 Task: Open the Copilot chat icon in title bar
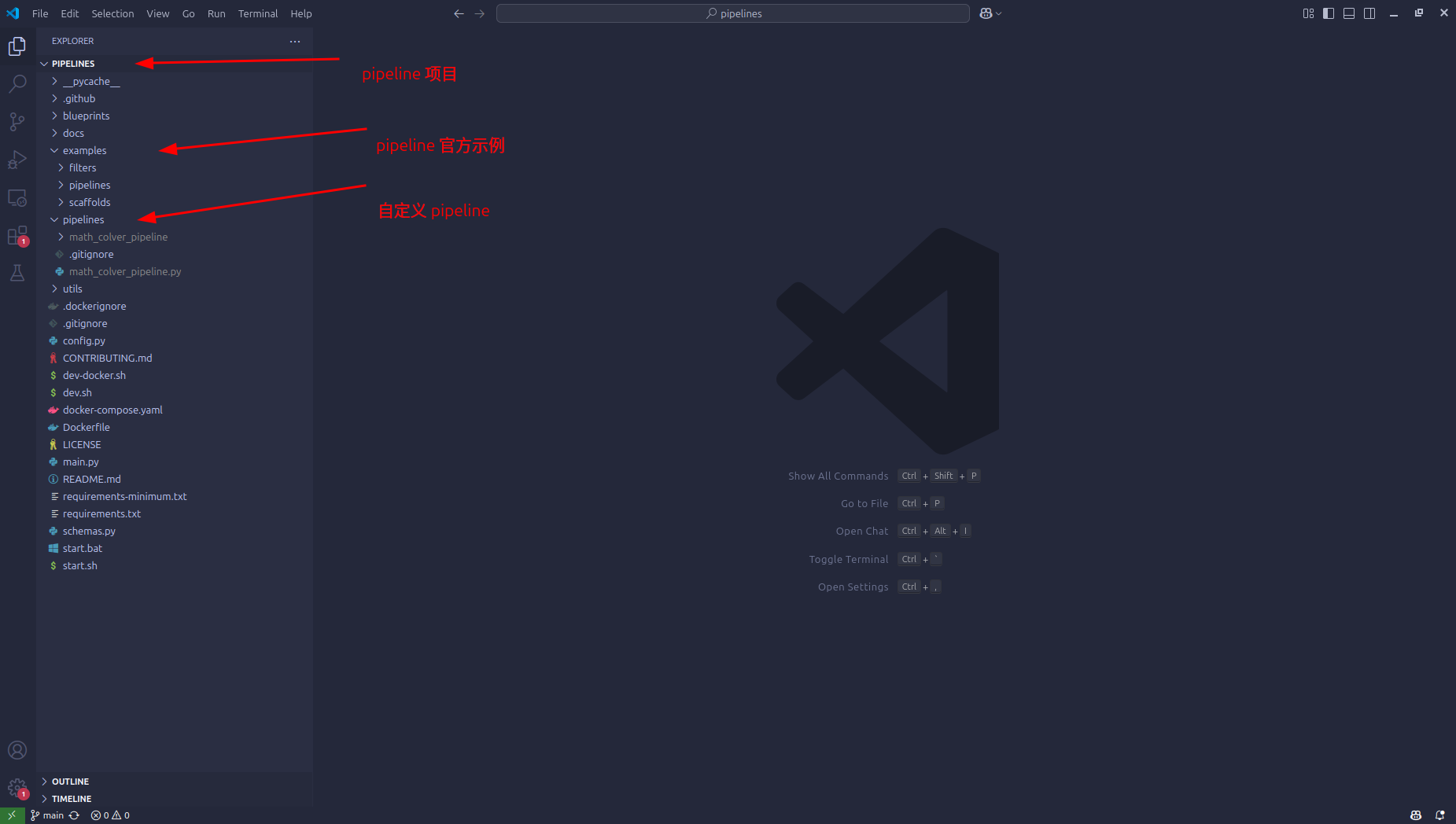[986, 13]
